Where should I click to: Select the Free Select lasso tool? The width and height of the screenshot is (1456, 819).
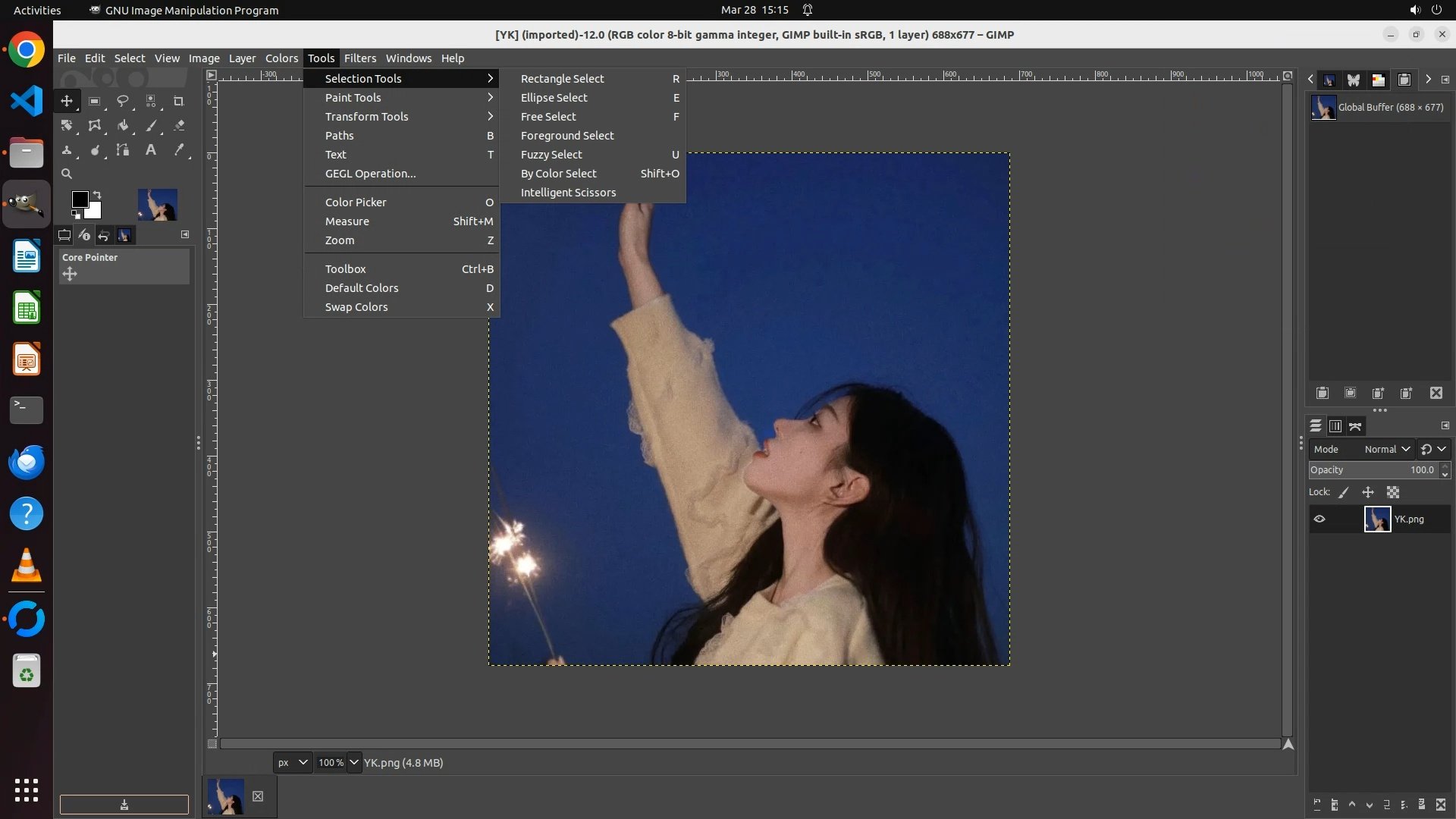(x=123, y=101)
